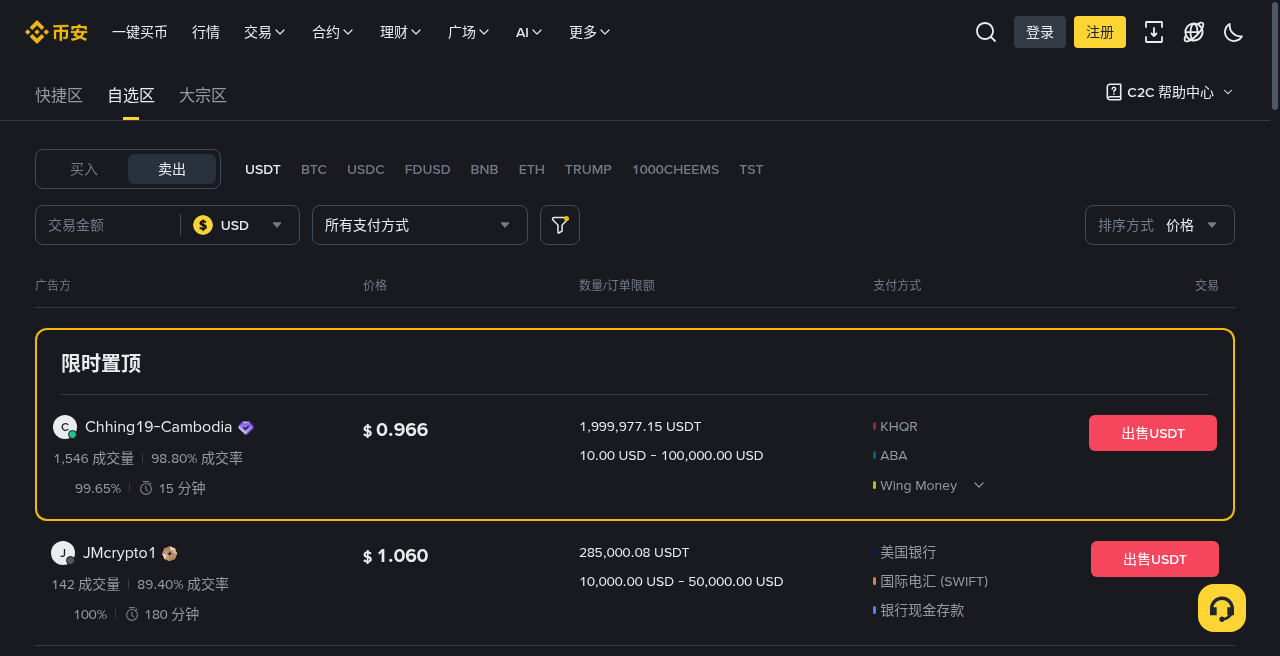Image resolution: width=1280 pixels, height=656 pixels.
Task: Click the clock icon next to 180 分钟
Action: [x=132, y=614]
